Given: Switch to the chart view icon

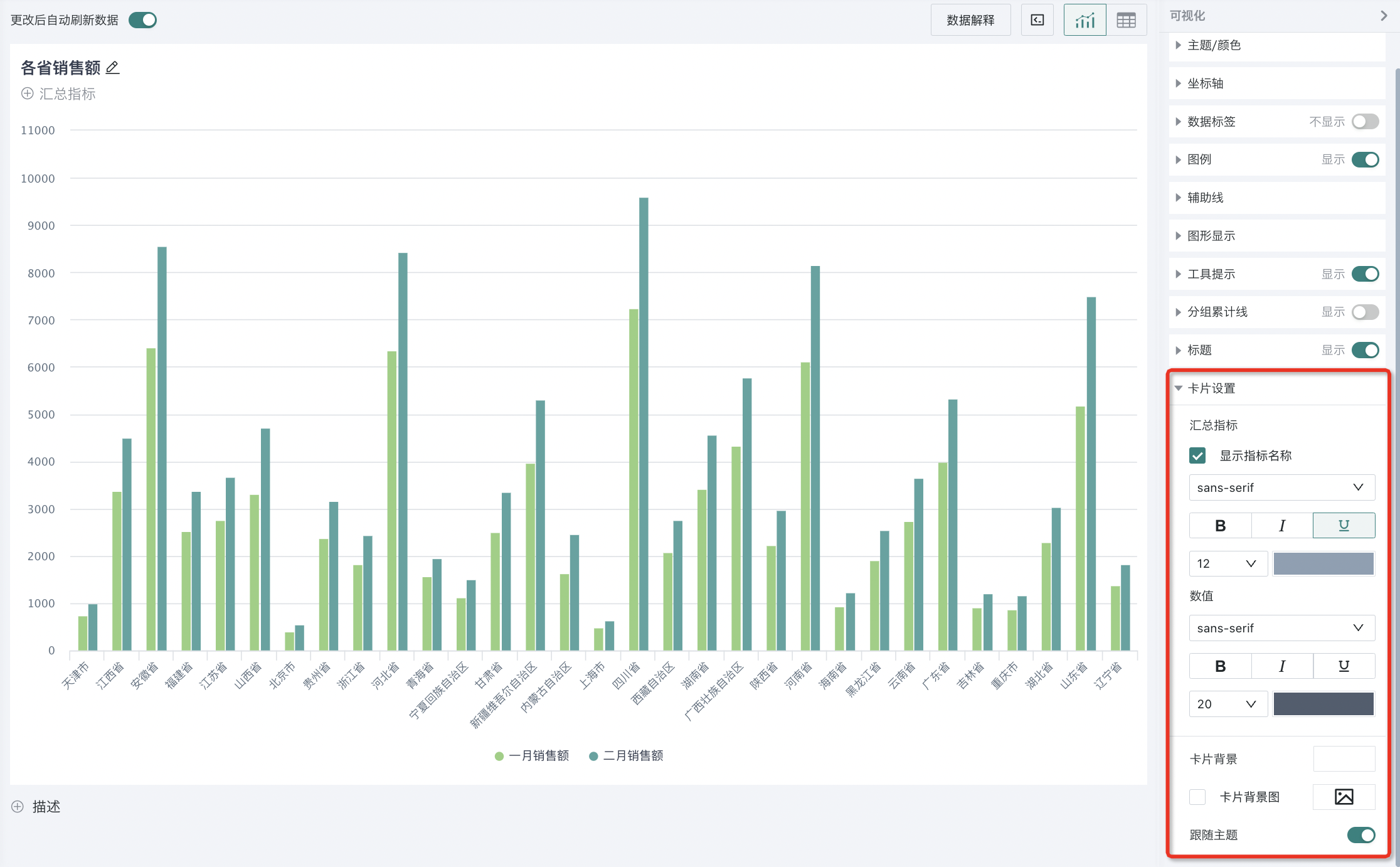Looking at the screenshot, I should (x=1084, y=20).
